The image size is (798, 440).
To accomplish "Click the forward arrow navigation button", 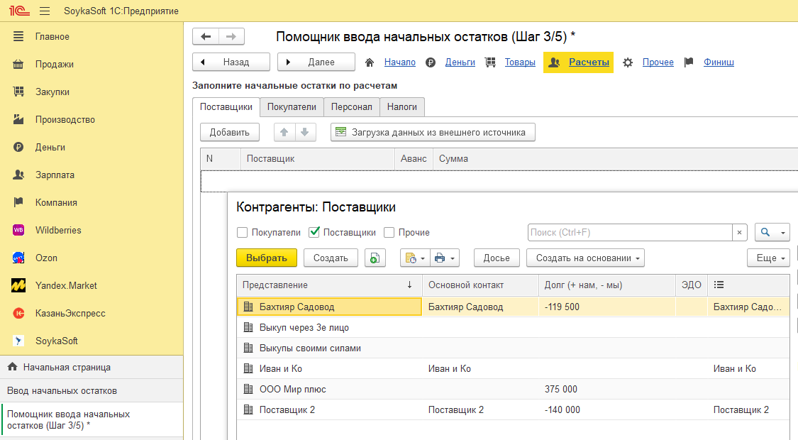I will tap(231, 37).
